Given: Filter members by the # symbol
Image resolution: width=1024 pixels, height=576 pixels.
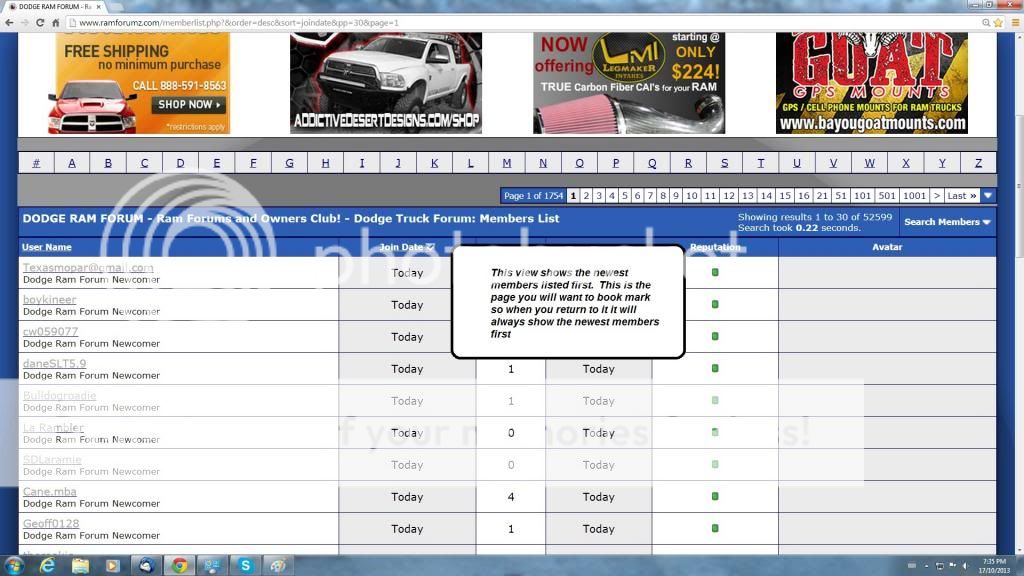Looking at the screenshot, I should coord(36,163).
